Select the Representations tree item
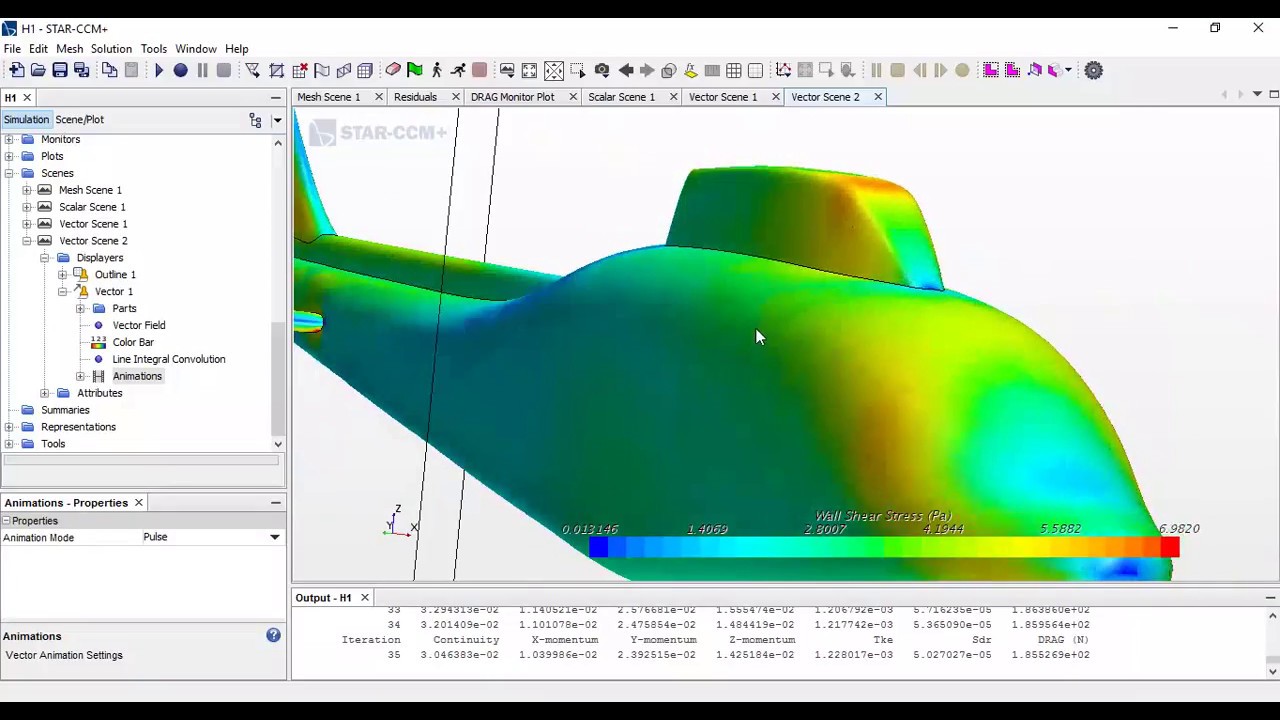 (x=78, y=427)
